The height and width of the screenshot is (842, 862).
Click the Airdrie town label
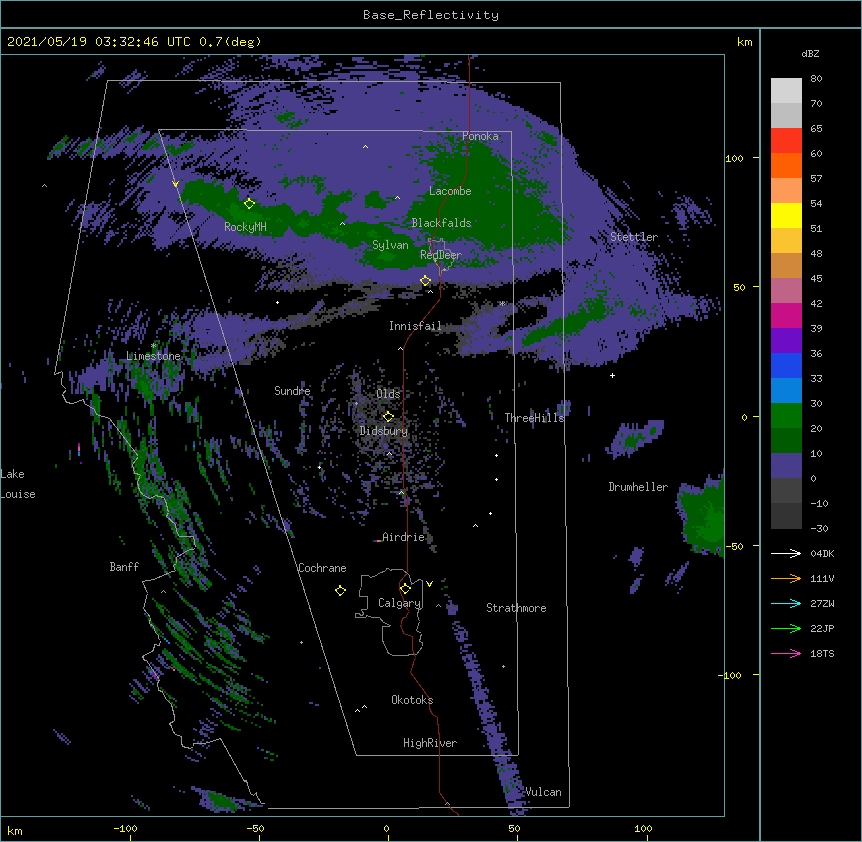[404, 537]
